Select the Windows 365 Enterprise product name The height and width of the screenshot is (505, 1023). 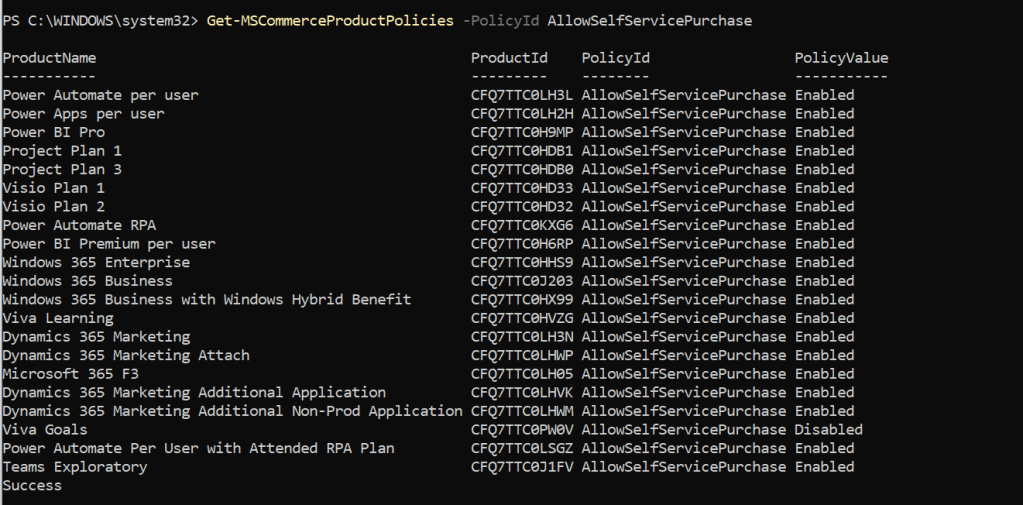[96, 262]
